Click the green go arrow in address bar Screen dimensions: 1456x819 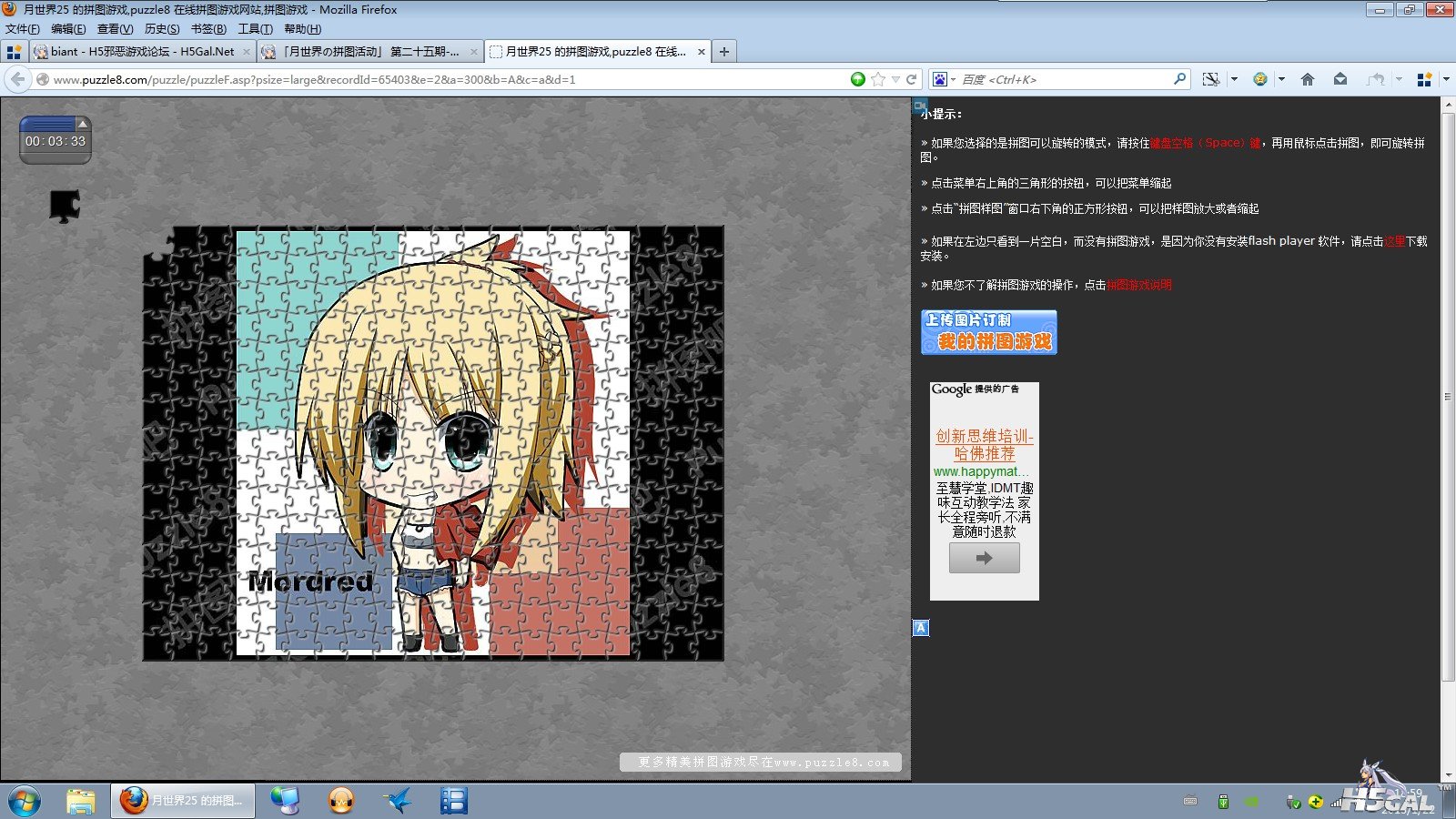point(857,79)
